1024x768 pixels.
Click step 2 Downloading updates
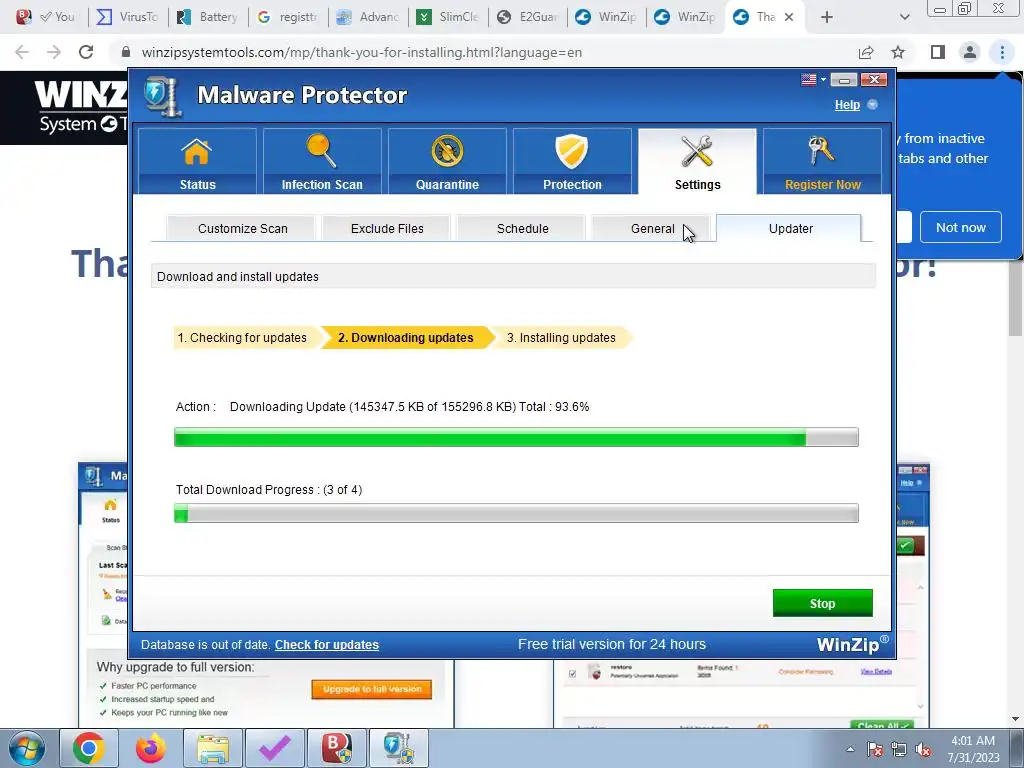(406, 338)
